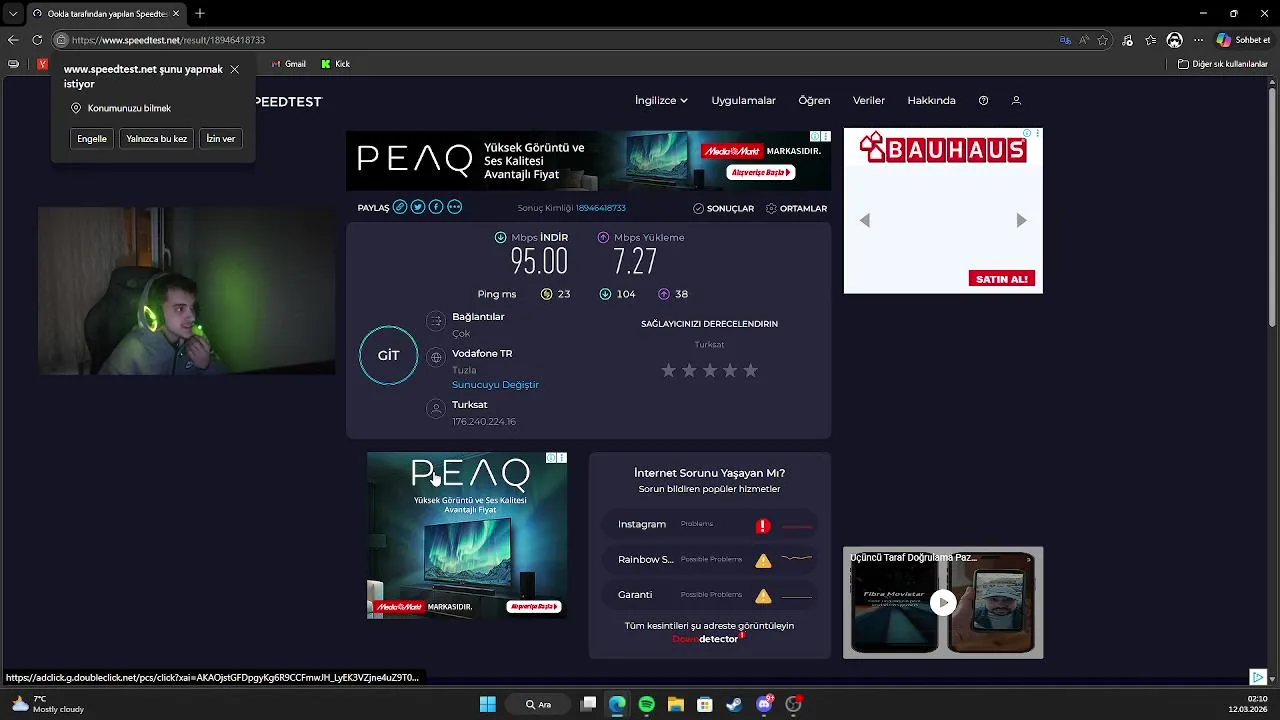Open the İngilizce language dropdown
The image size is (1280, 720).
click(x=661, y=101)
